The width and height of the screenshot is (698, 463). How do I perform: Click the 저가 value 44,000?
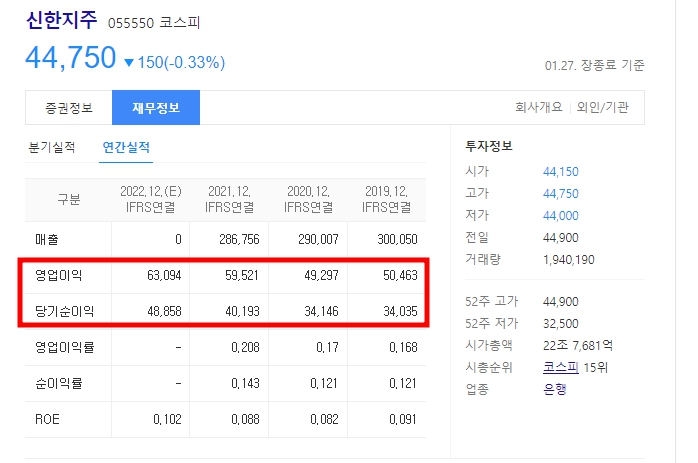pos(560,215)
